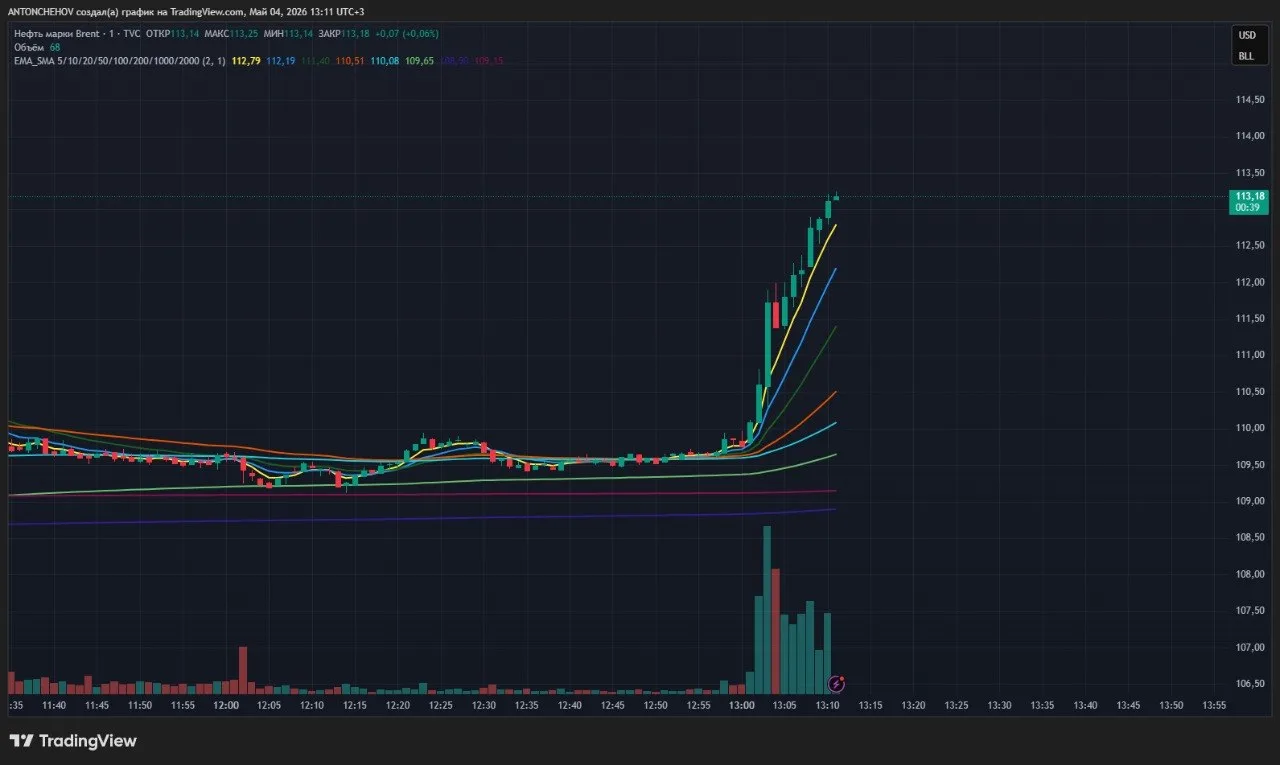Click the 13:55 time axis label
Viewport: 1280px width, 765px height.
[x=1215, y=706]
